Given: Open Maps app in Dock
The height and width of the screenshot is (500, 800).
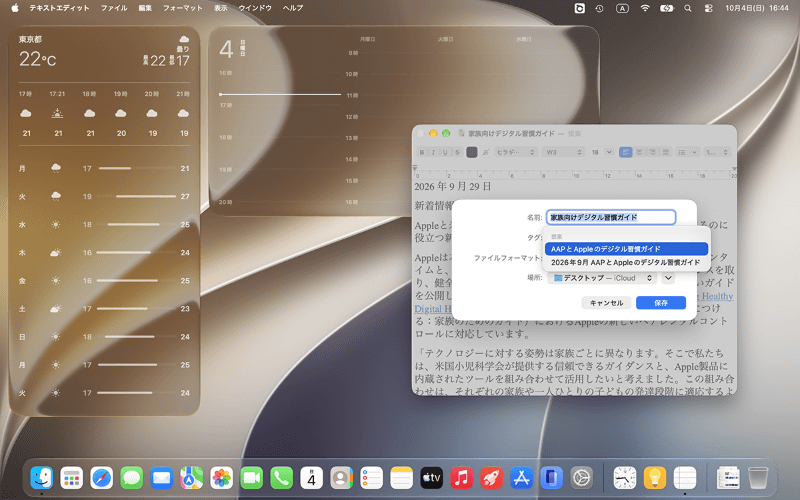Looking at the screenshot, I should tap(191, 478).
